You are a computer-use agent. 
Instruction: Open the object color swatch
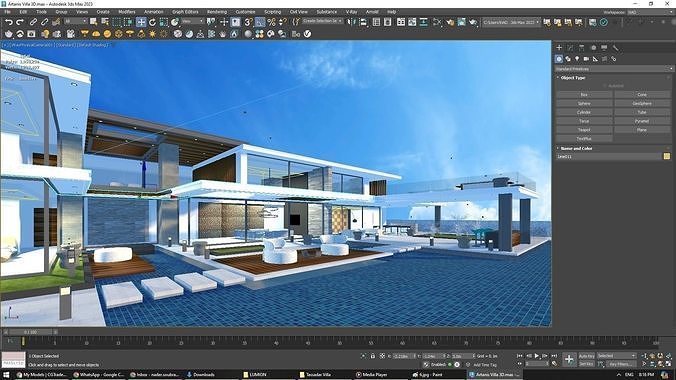tap(667, 156)
